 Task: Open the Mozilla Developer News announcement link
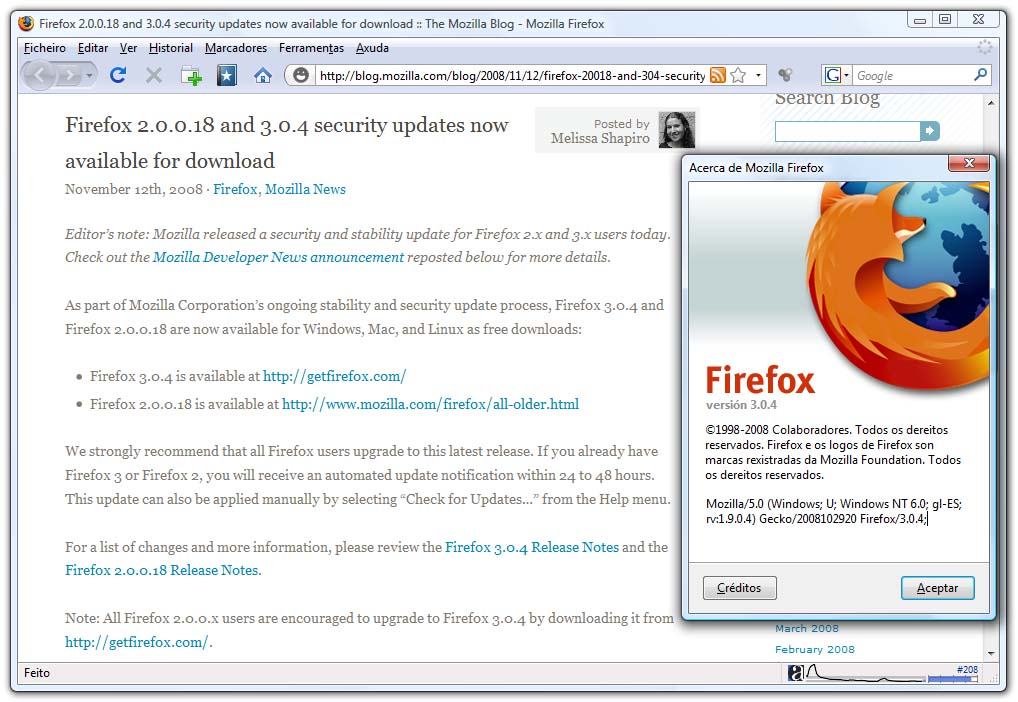(x=278, y=257)
